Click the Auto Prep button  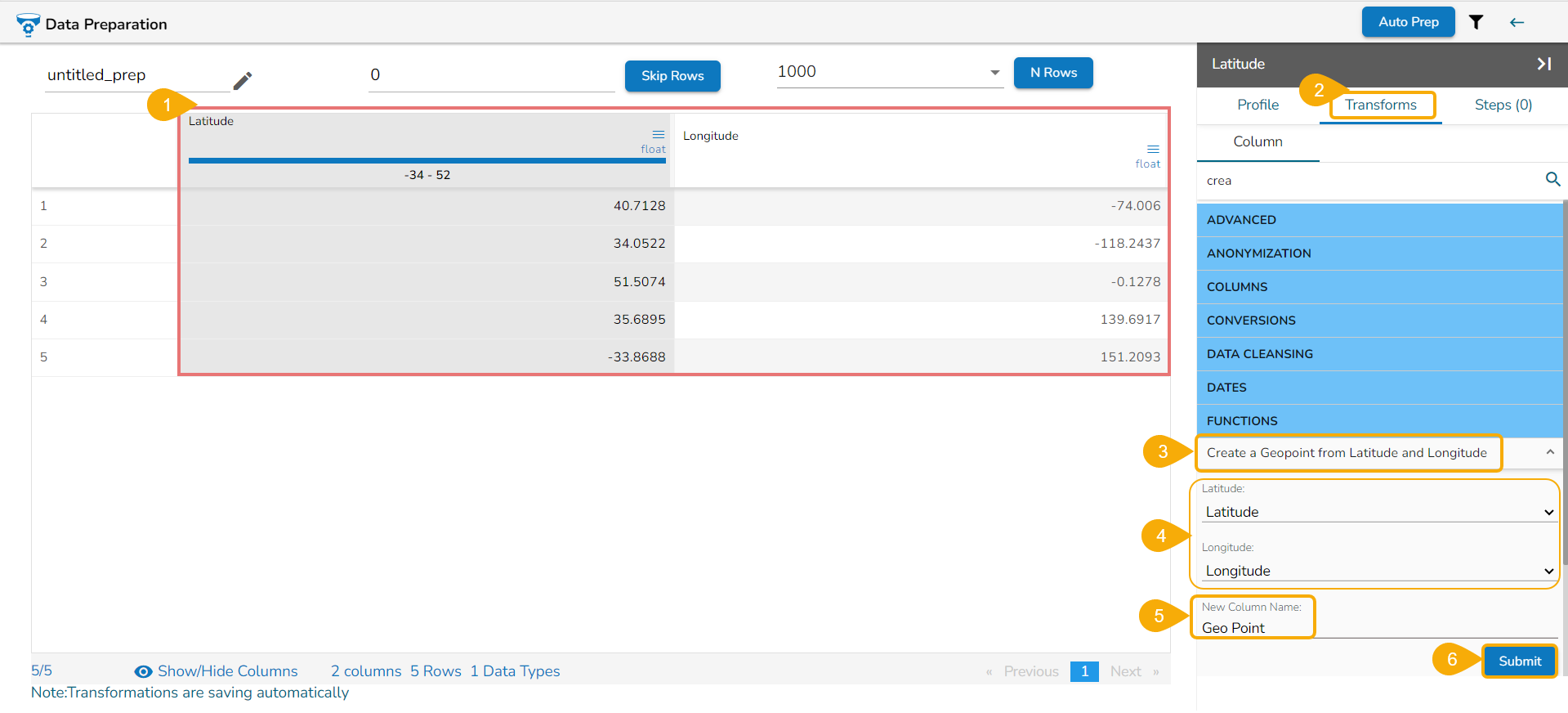click(1408, 22)
